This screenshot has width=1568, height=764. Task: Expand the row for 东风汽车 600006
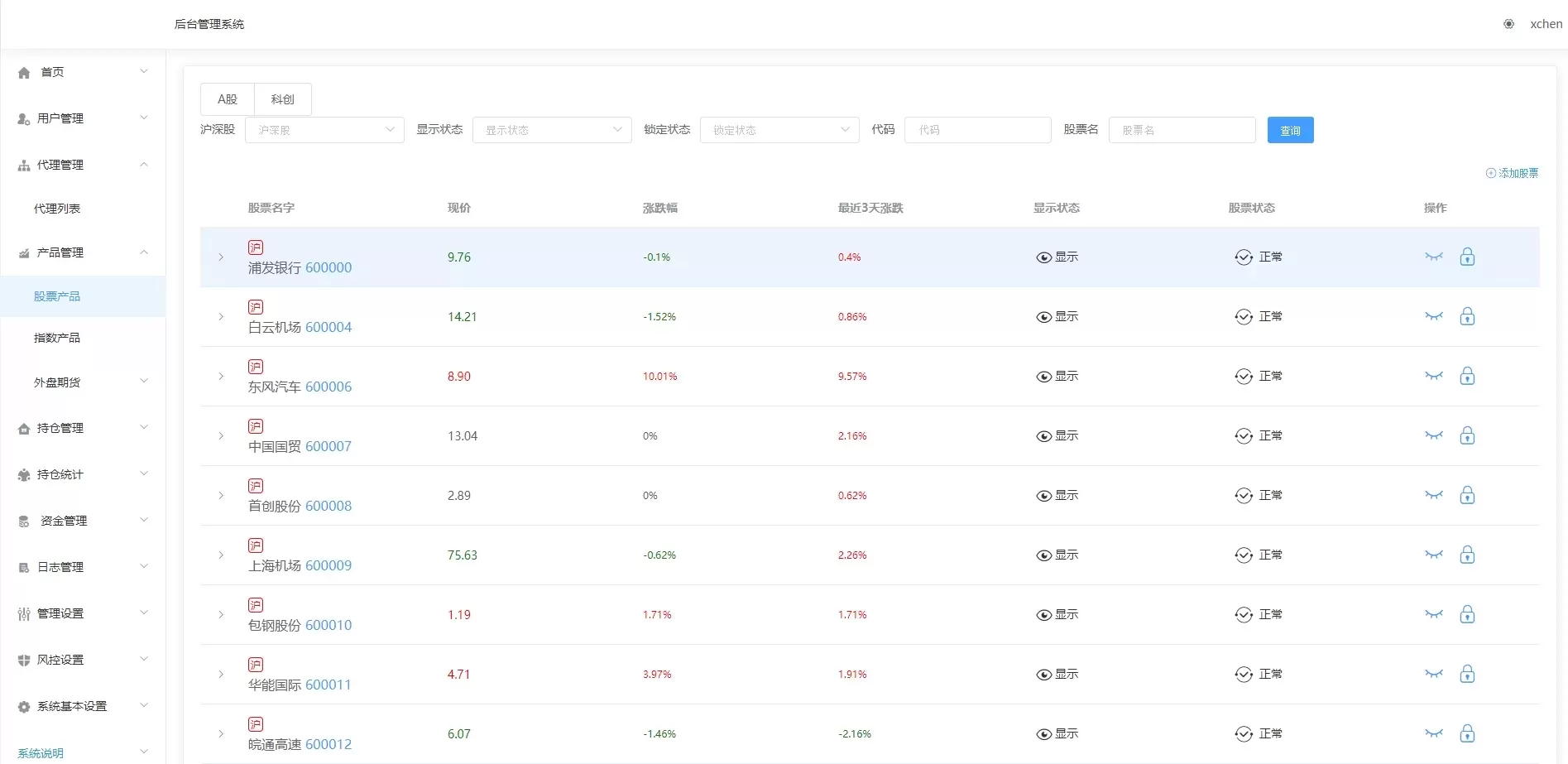click(x=221, y=377)
